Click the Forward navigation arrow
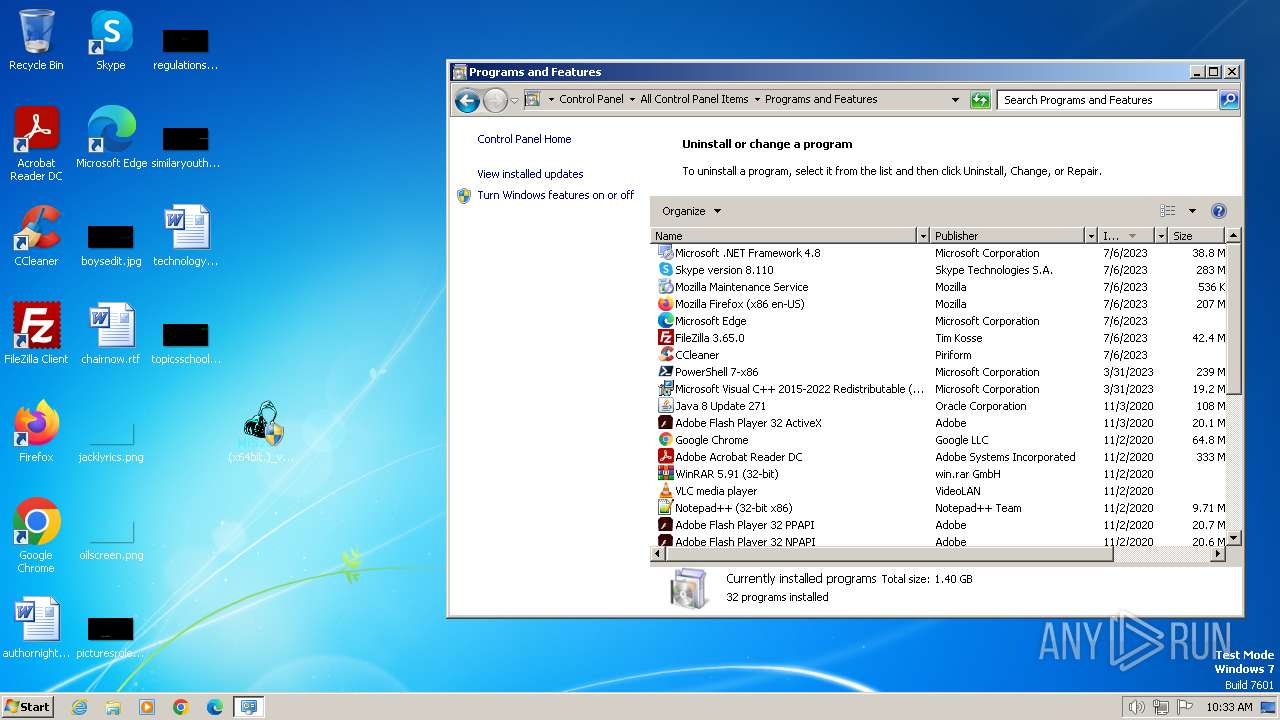Screen dimensions: 1280x720 495,100
